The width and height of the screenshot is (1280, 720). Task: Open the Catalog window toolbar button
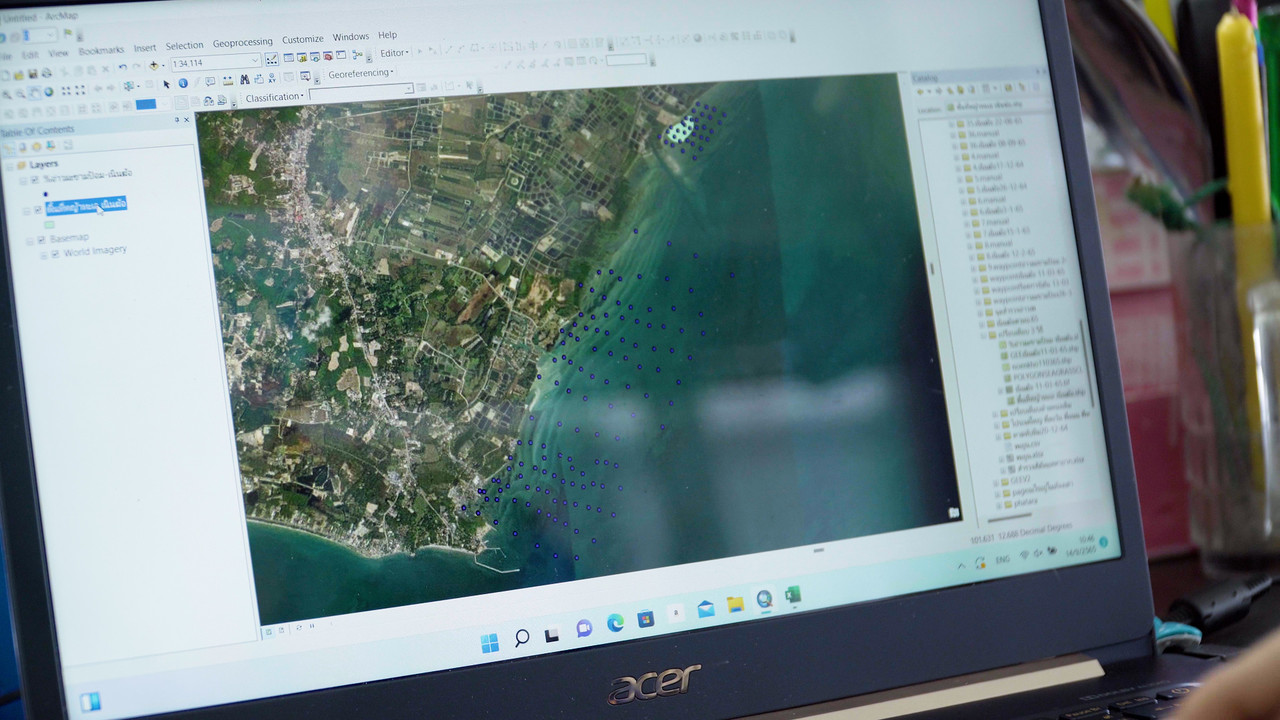point(301,57)
